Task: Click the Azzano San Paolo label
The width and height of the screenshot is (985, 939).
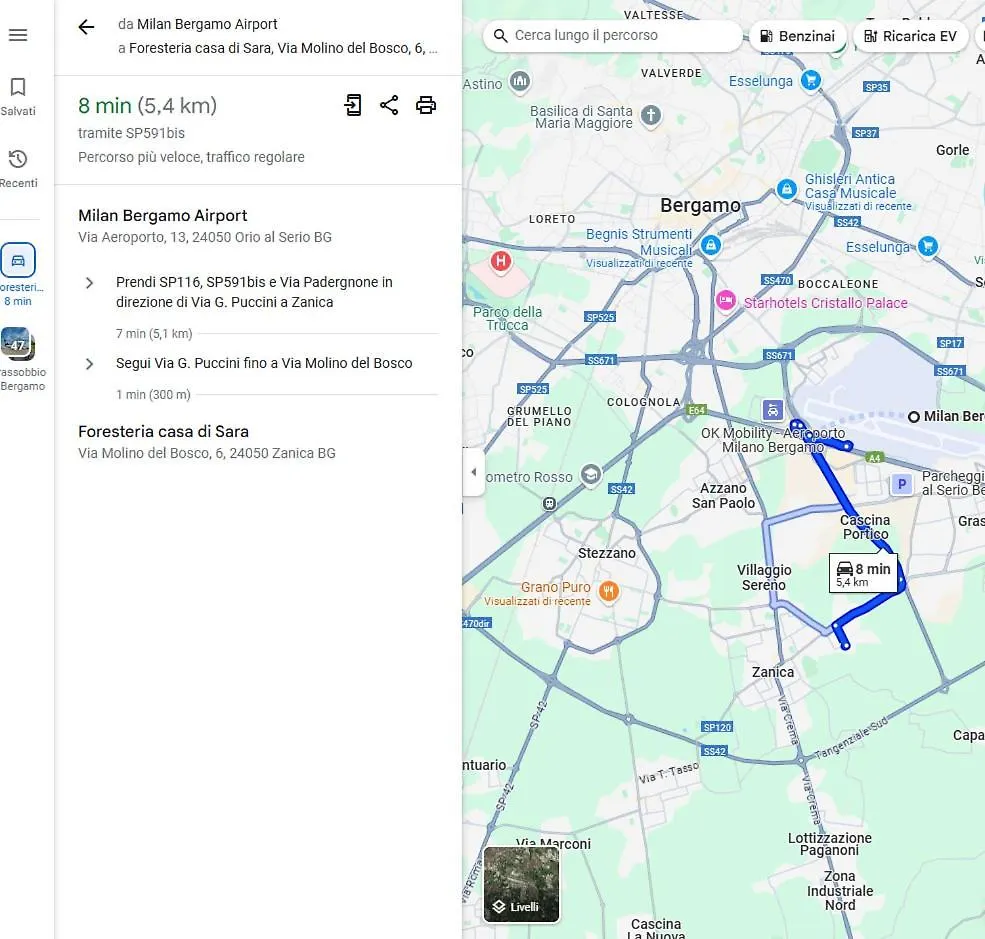Action: tap(724, 496)
